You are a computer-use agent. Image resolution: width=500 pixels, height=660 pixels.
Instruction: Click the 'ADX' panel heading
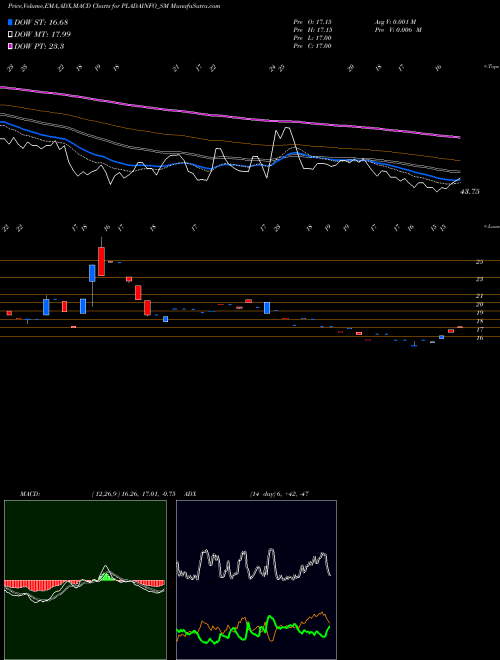[190, 494]
